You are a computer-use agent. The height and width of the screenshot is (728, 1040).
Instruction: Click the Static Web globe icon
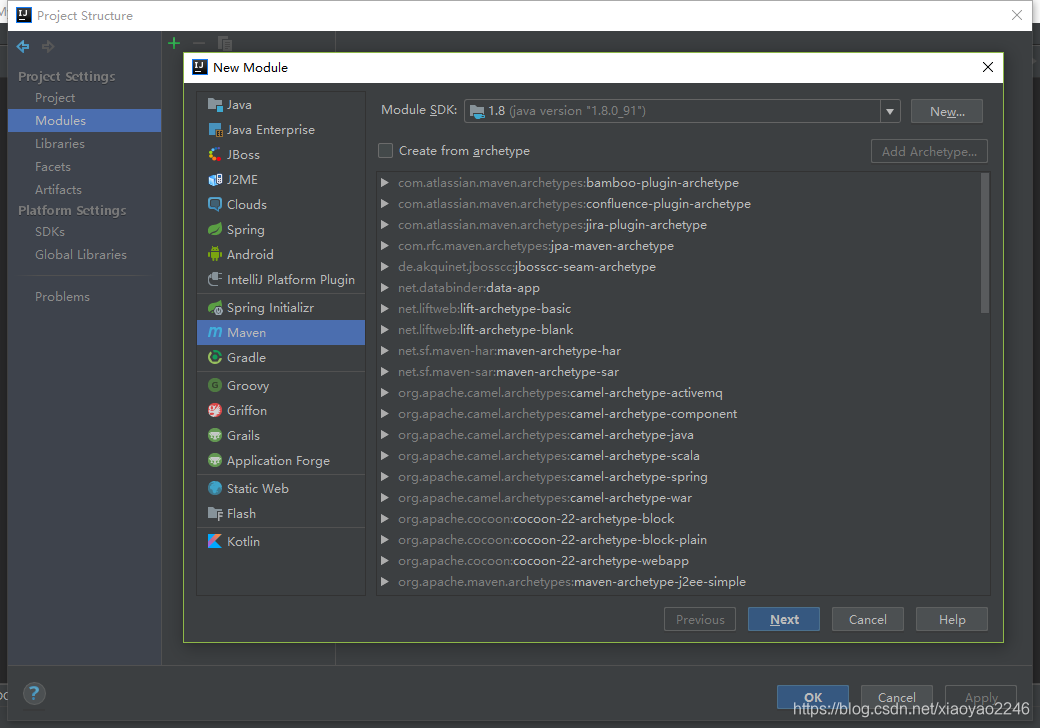215,489
